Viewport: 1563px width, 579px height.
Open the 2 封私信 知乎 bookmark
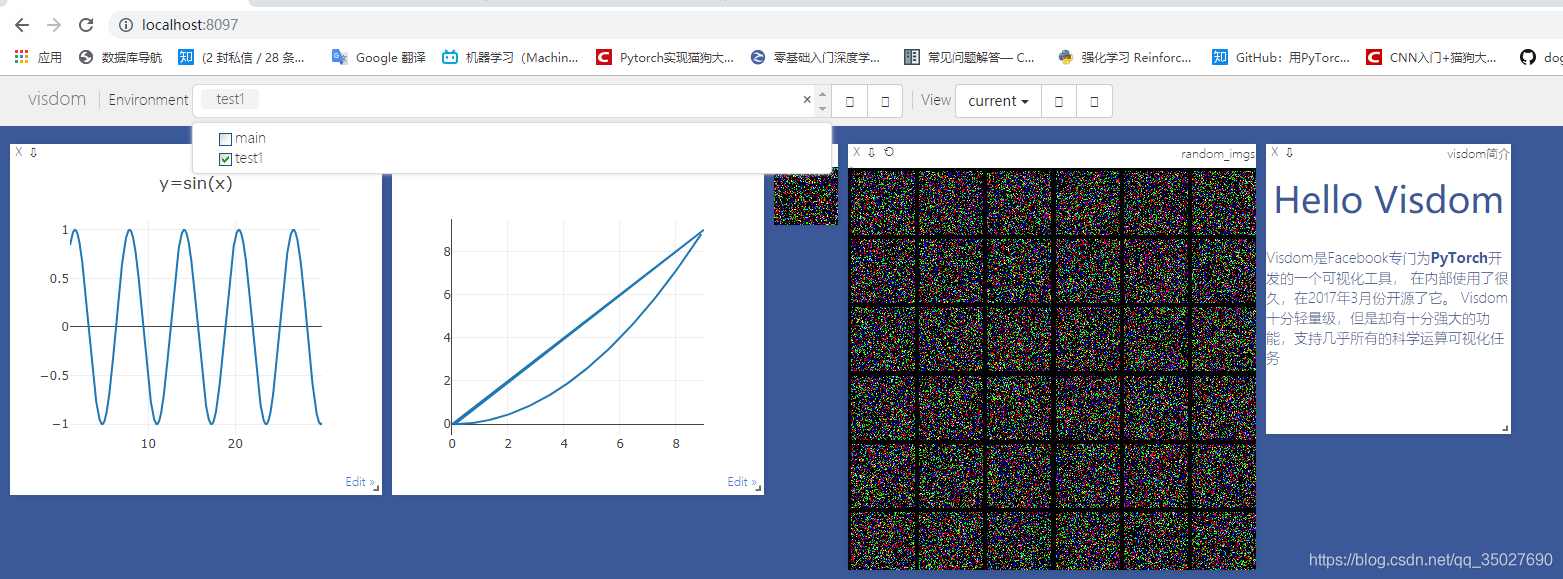(242, 58)
